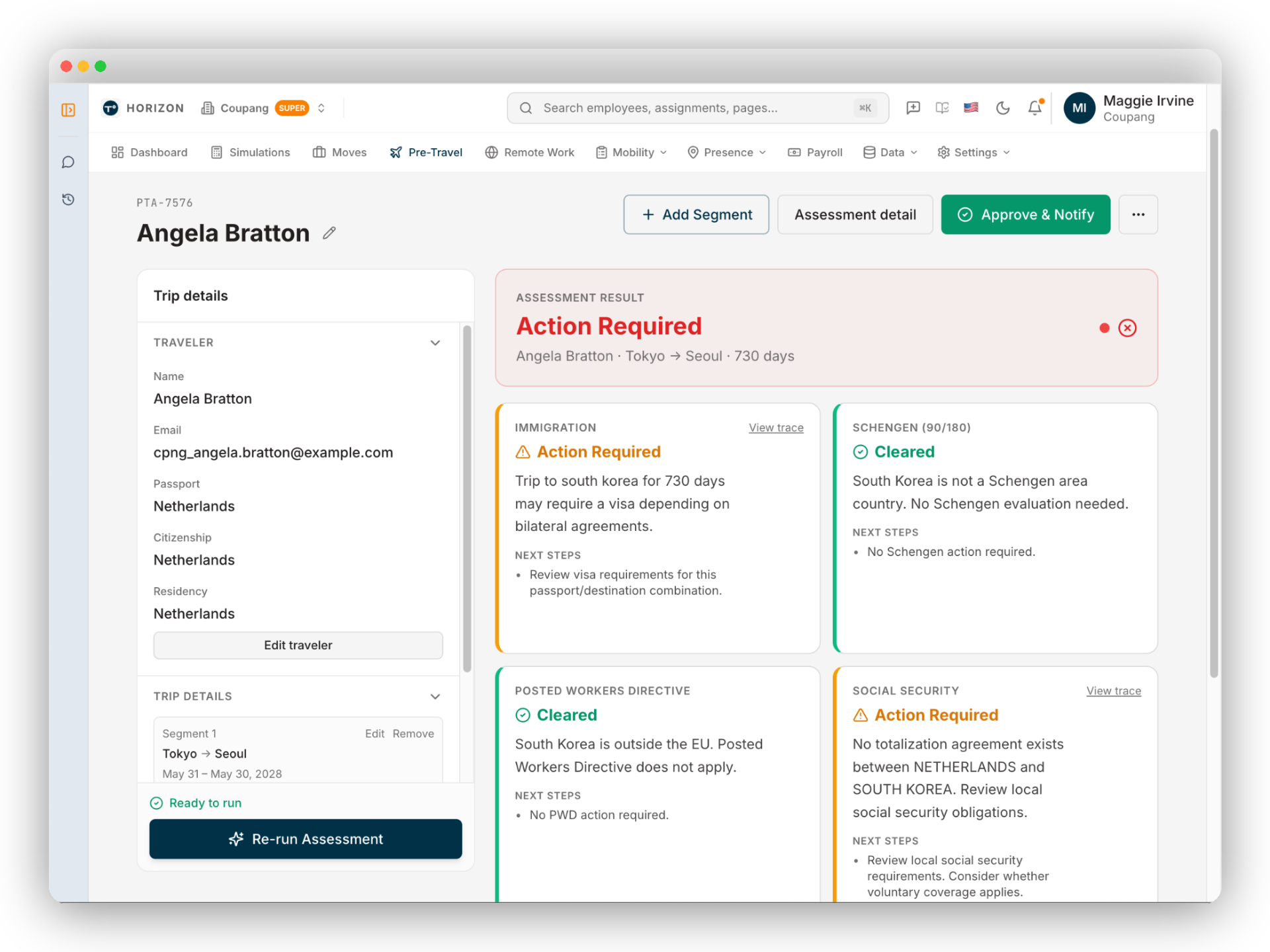Screen dimensions: 1270x952
Task: Toggle the sidebar panel icon
Action: pyautogui.click(x=68, y=110)
